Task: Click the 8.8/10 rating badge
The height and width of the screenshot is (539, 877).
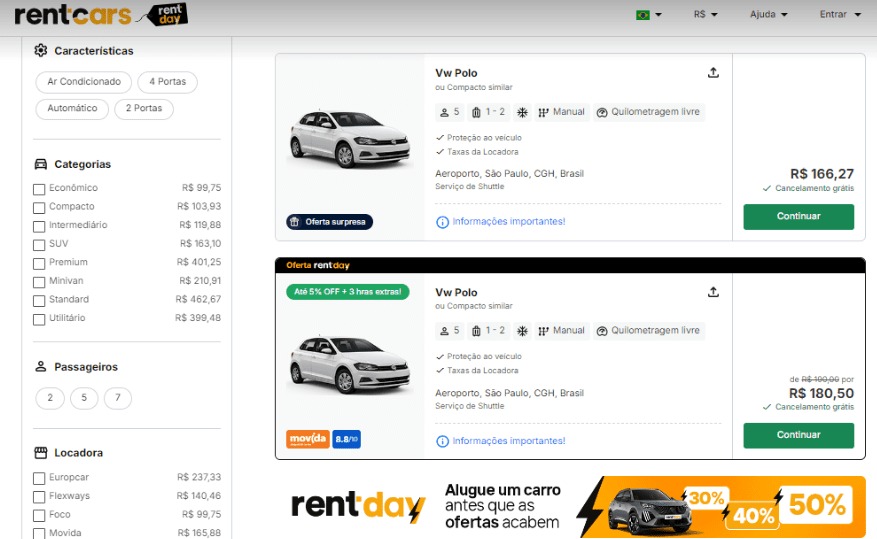Action: tap(346, 439)
